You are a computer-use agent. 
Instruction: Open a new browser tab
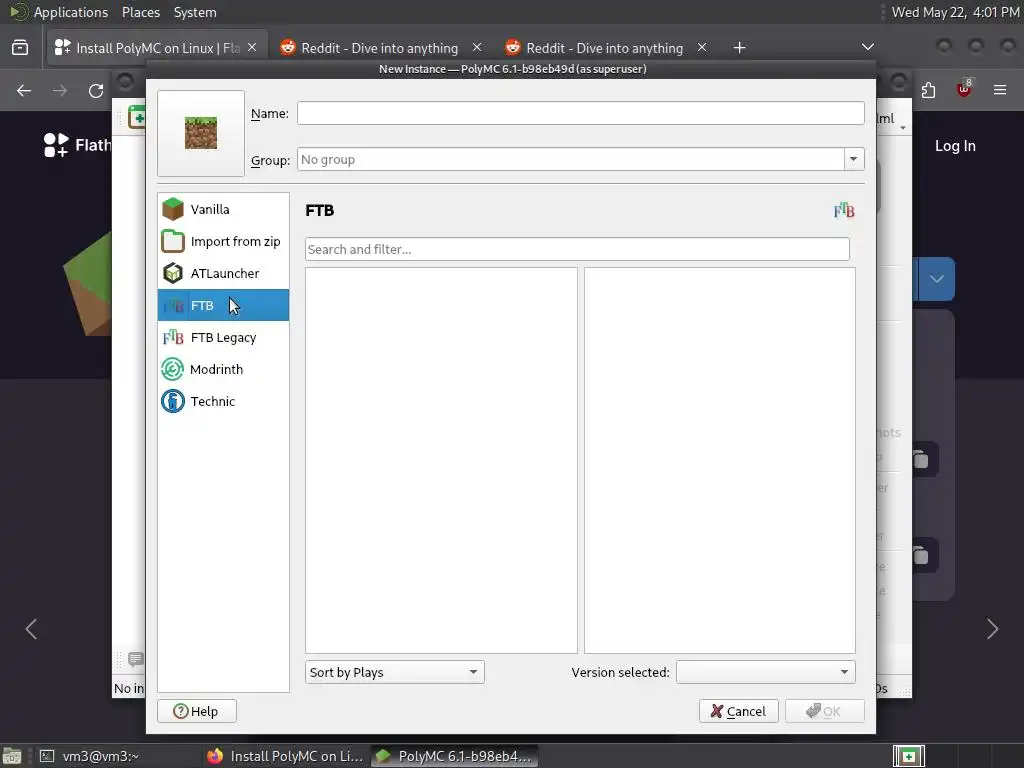[739, 48]
